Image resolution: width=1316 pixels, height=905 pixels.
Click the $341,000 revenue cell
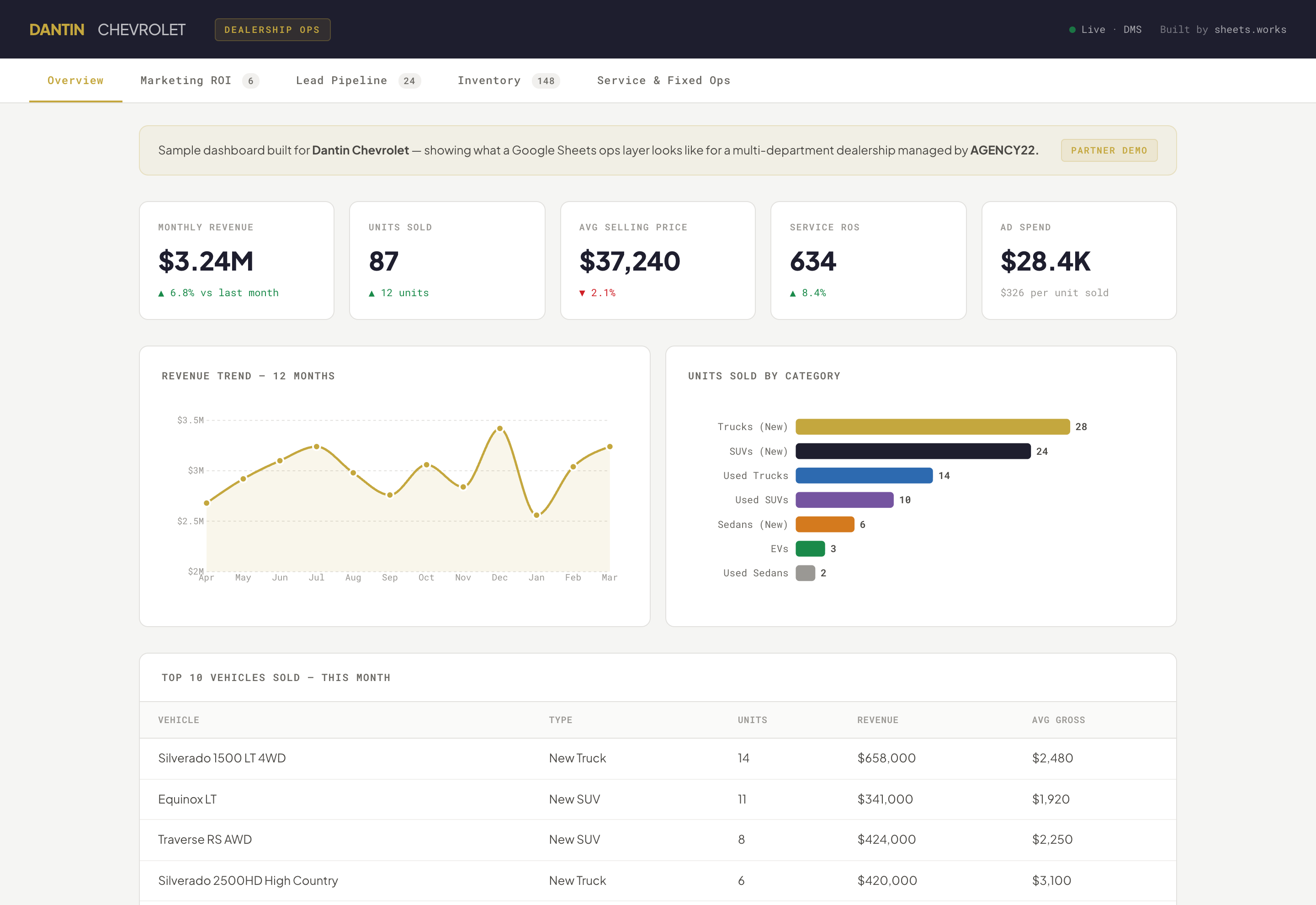[x=885, y=799]
